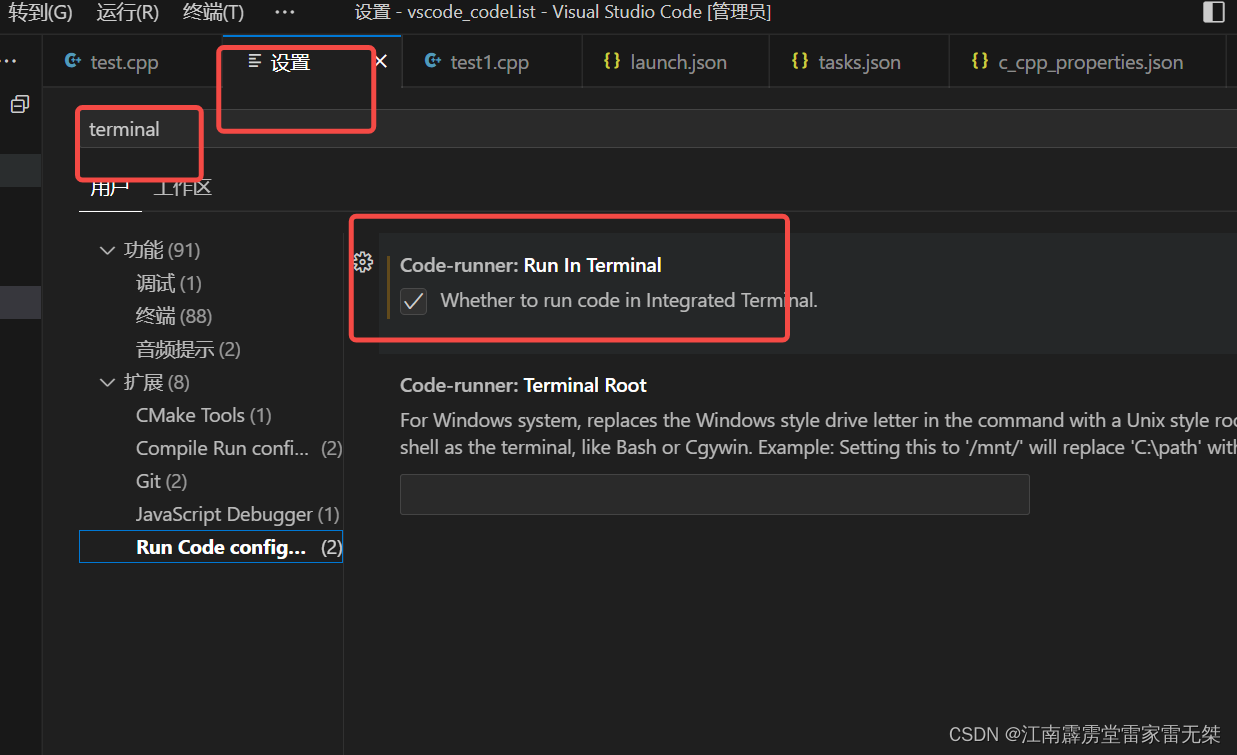Collapse the 功能 (91) tree section

pyautogui.click(x=107, y=250)
